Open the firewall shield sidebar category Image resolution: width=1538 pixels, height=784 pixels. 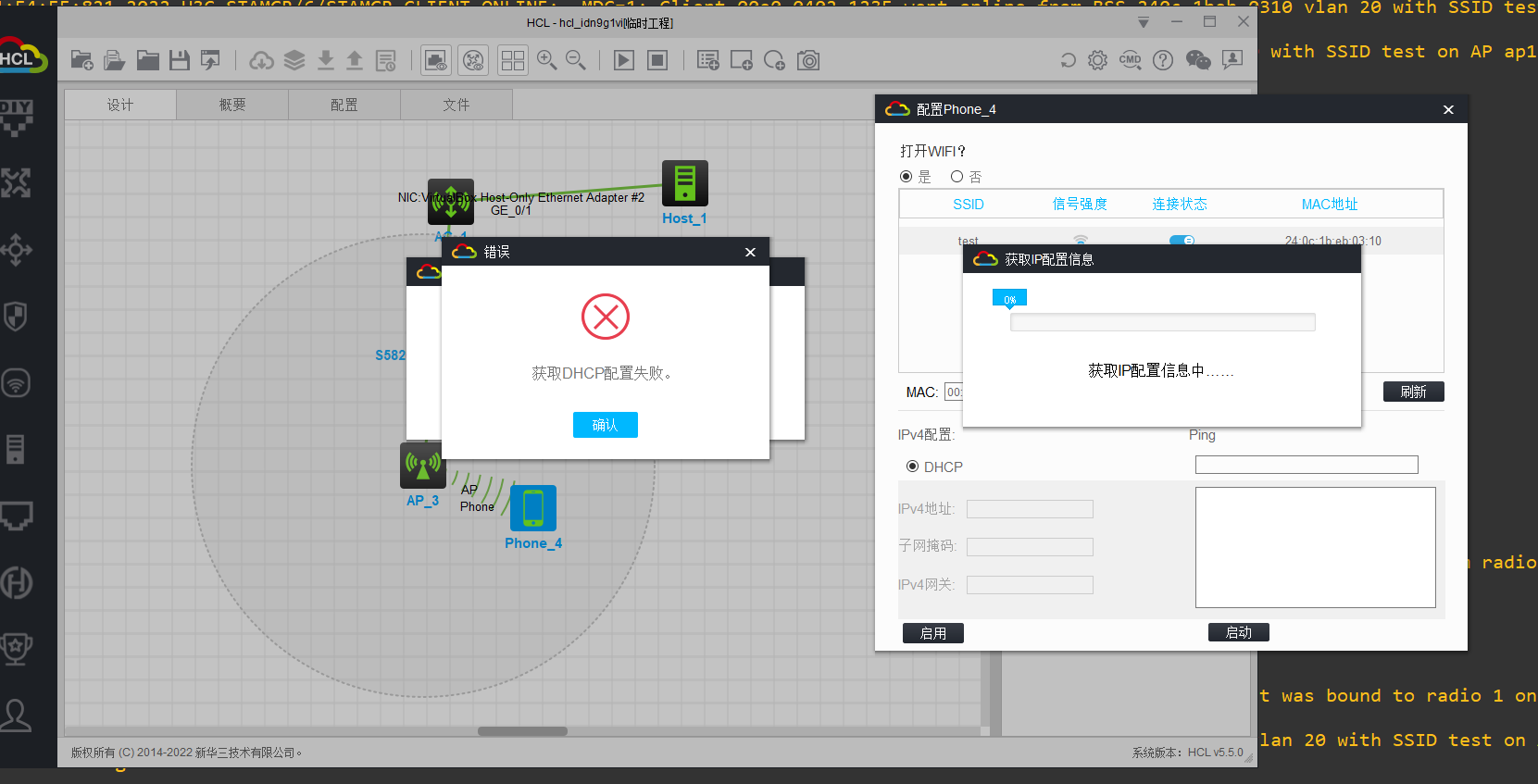[x=16, y=317]
